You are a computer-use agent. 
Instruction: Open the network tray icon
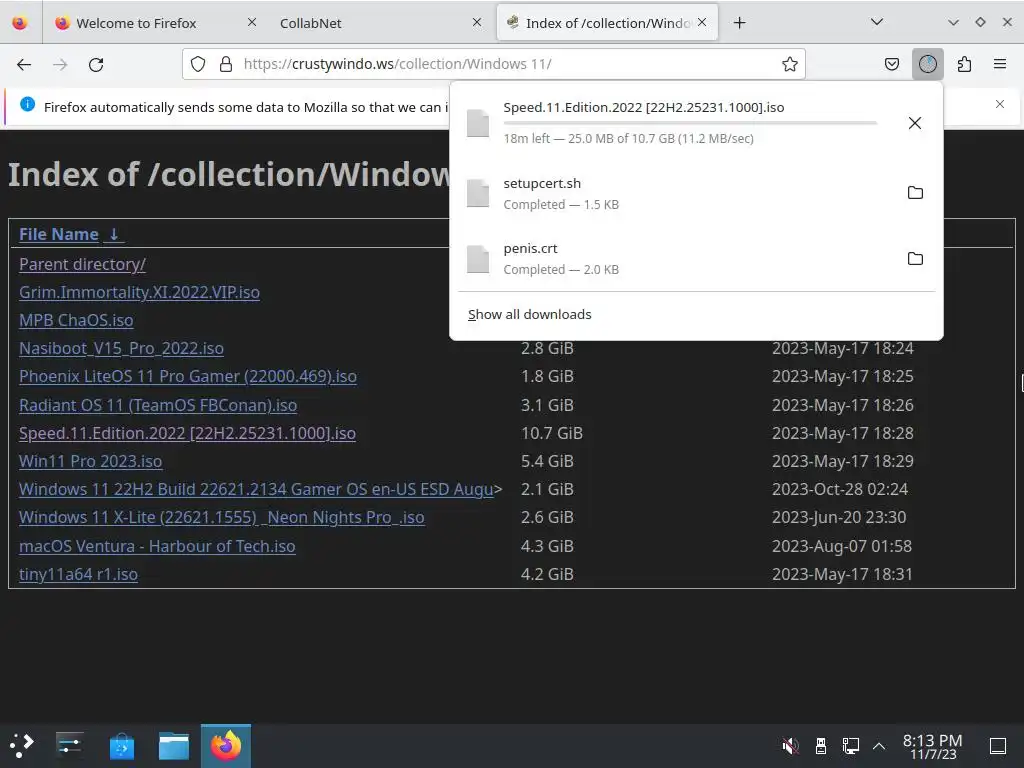tap(850, 745)
